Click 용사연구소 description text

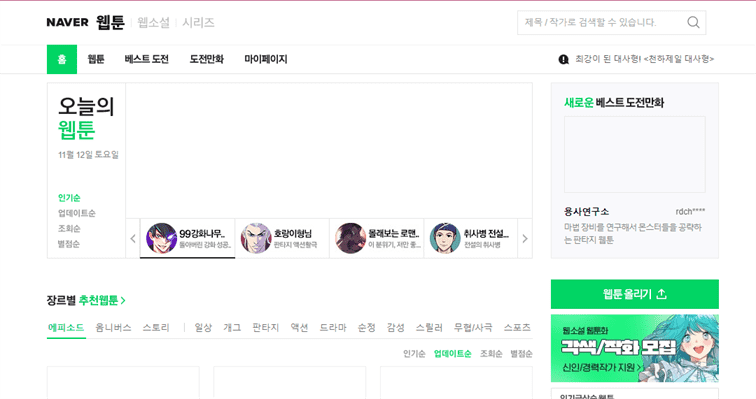point(633,233)
